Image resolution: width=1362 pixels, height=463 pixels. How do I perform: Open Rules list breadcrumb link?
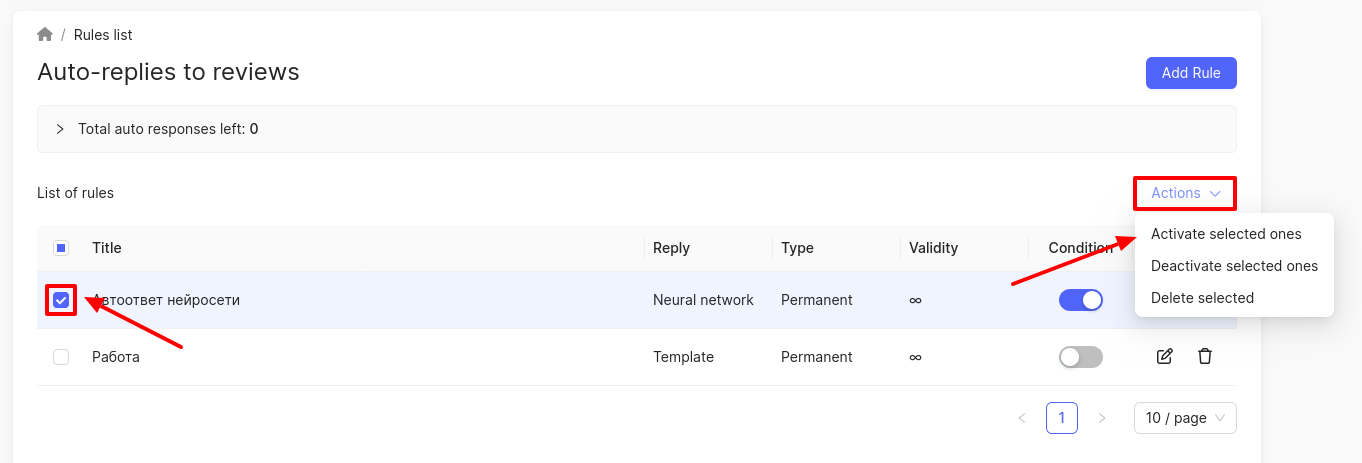103,35
